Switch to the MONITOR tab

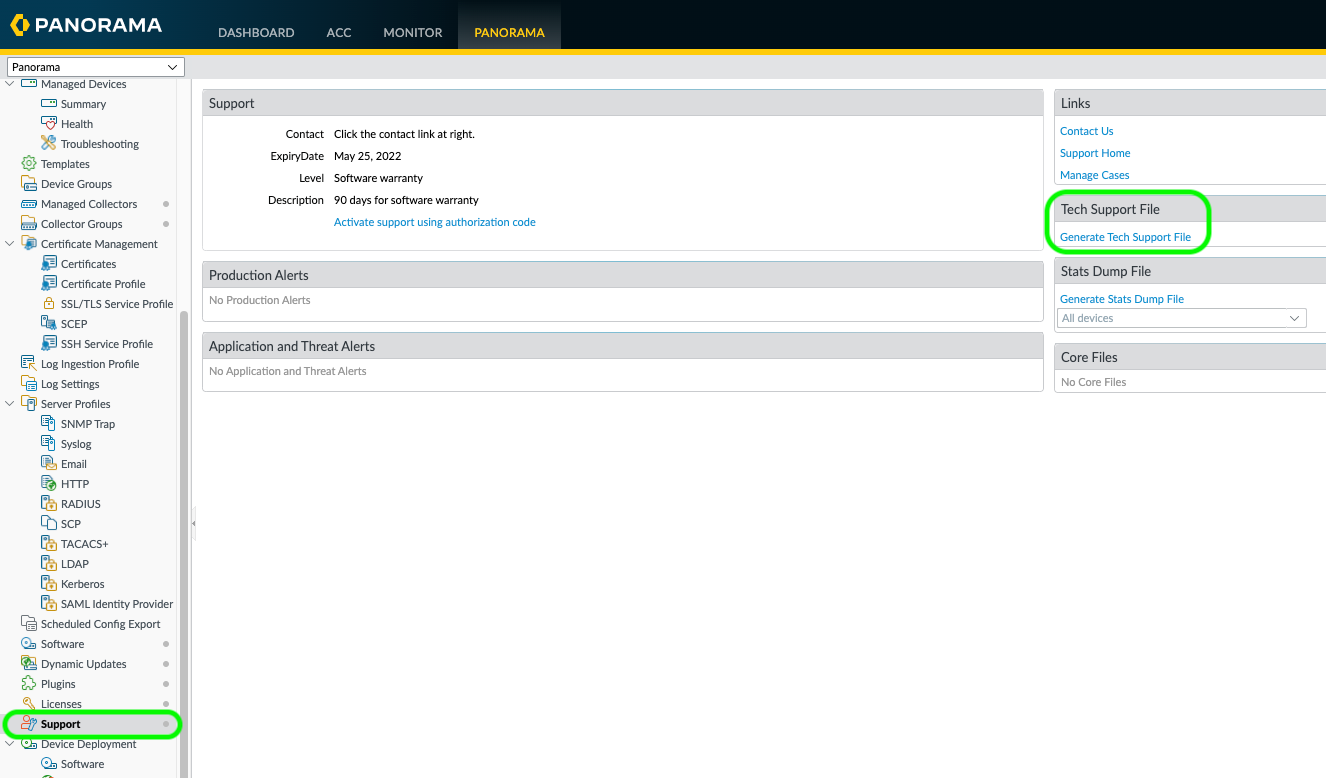pyautogui.click(x=413, y=33)
